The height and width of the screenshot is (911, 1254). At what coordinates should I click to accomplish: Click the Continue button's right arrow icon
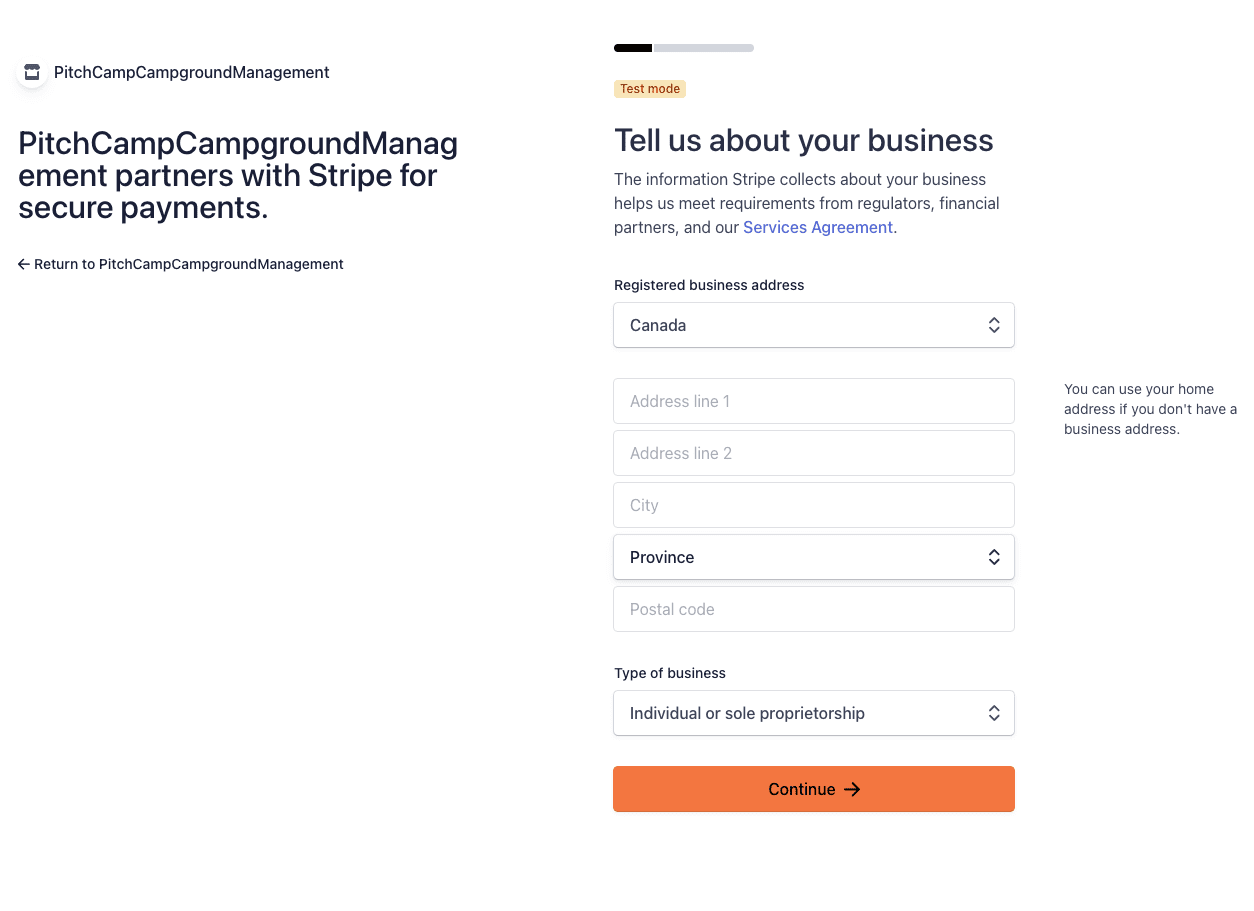click(852, 789)
